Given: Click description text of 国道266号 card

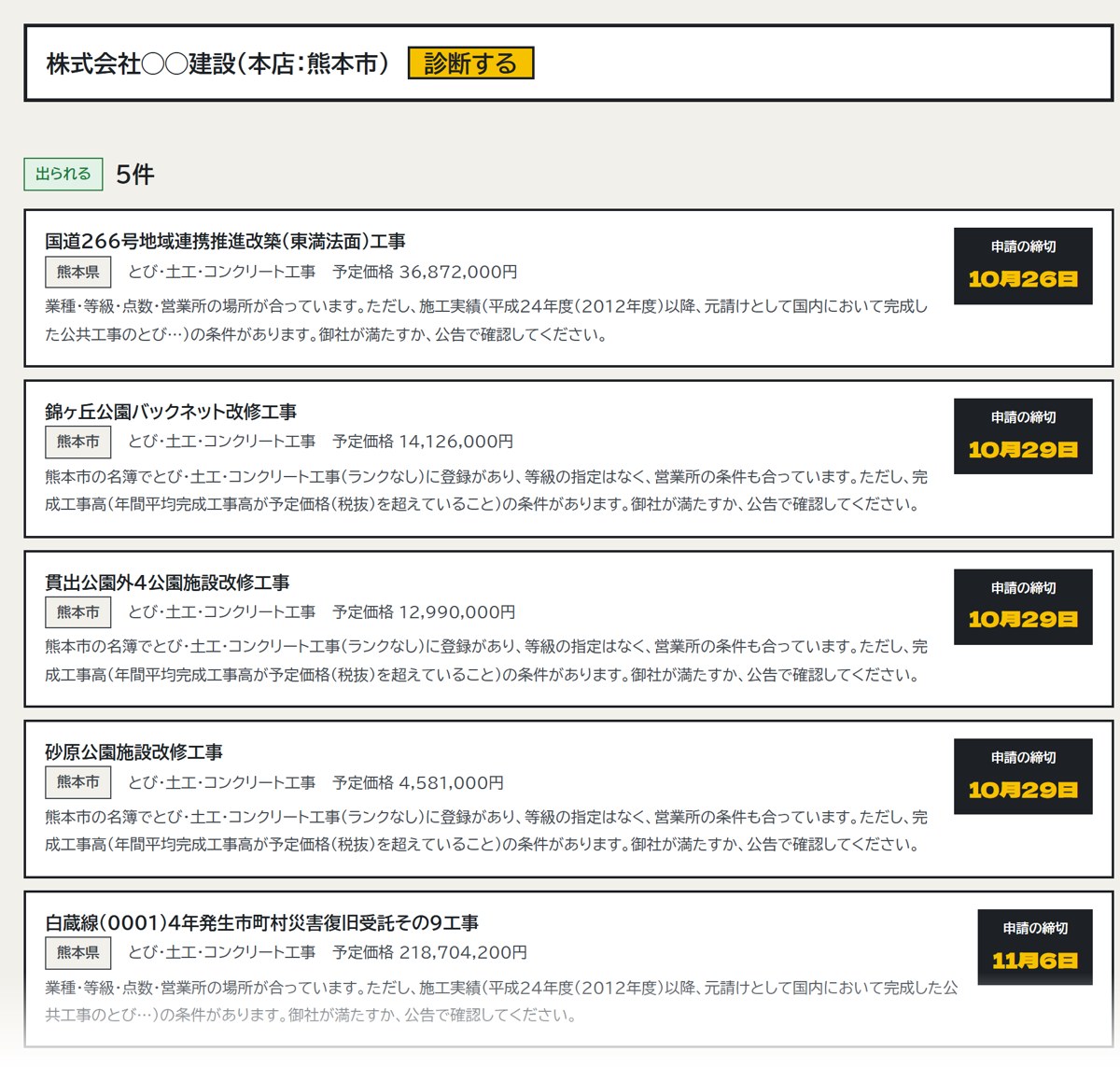Looking at the screenshot, I should click(x=486, y=320).
